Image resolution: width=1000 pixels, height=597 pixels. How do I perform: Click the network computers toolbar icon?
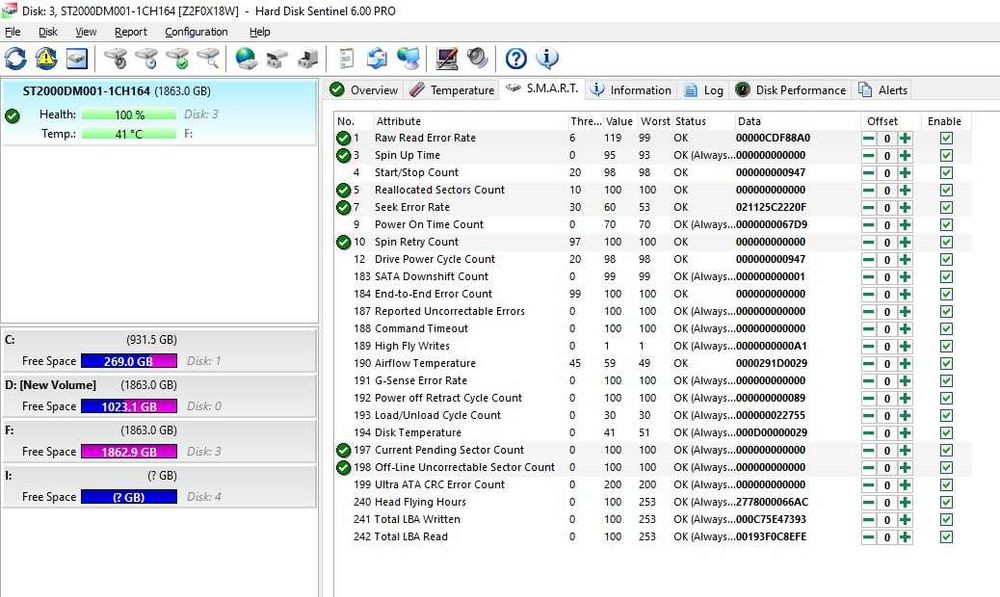(408, 59)
